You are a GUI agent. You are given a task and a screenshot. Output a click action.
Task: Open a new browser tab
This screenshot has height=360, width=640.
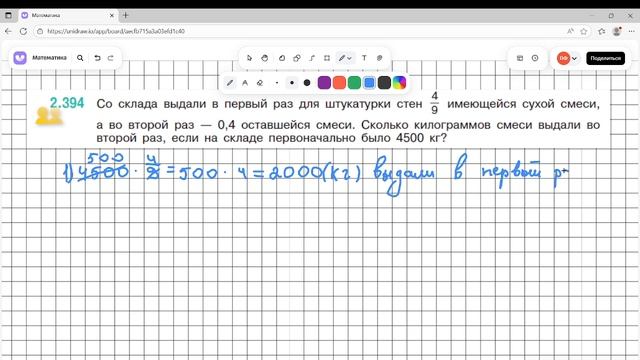coord(126,16)
